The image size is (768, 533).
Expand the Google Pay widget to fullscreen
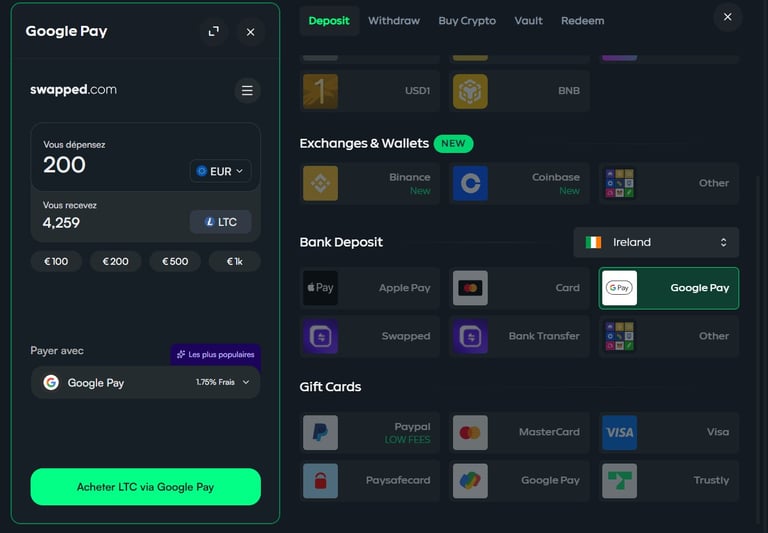pyautogui.click(x=214, y=31)
